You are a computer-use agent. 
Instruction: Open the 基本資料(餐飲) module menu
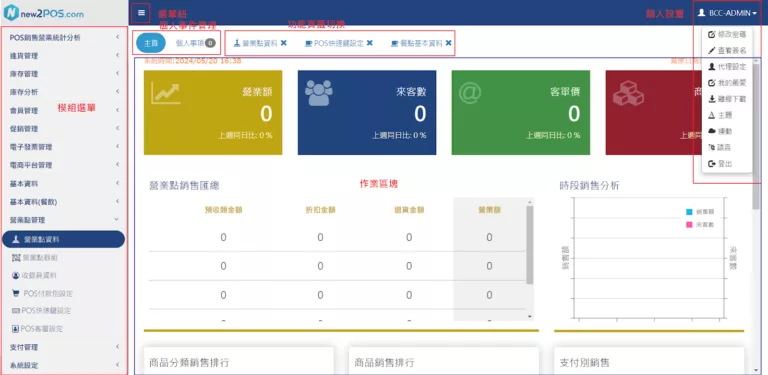(x=64, y=202)
